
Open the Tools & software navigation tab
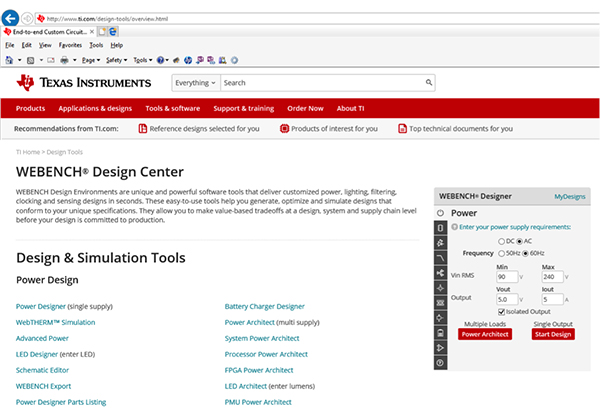pyautogui.click(x=172, y=108)
